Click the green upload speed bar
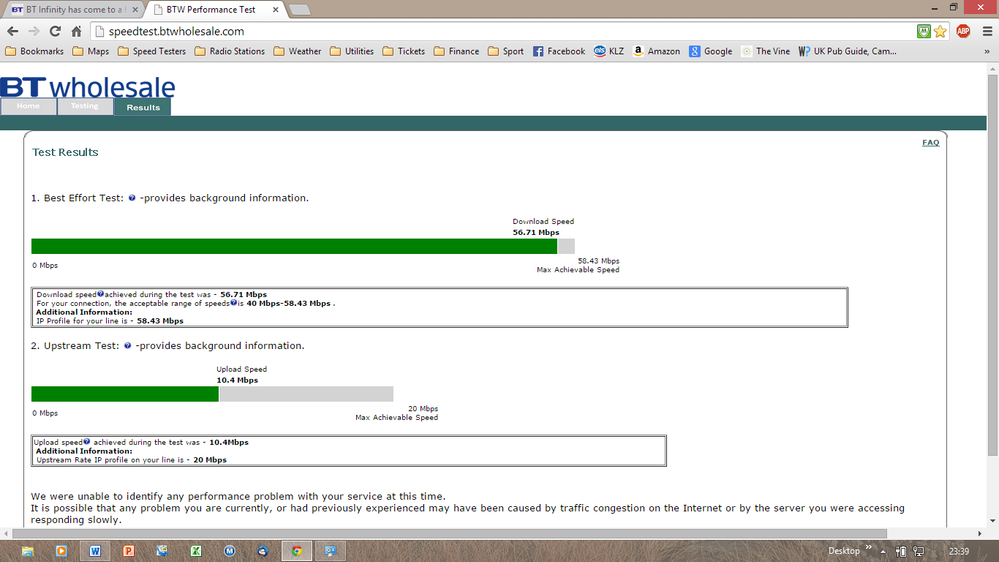 (x=125, y=394)
